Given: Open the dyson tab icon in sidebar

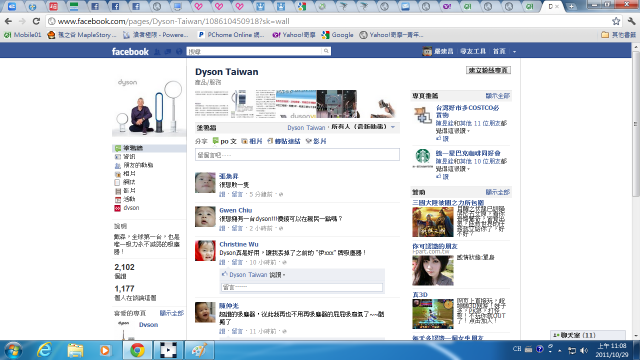Looking at the screenshot, I should pyautogui.click(x=118, y=208).
